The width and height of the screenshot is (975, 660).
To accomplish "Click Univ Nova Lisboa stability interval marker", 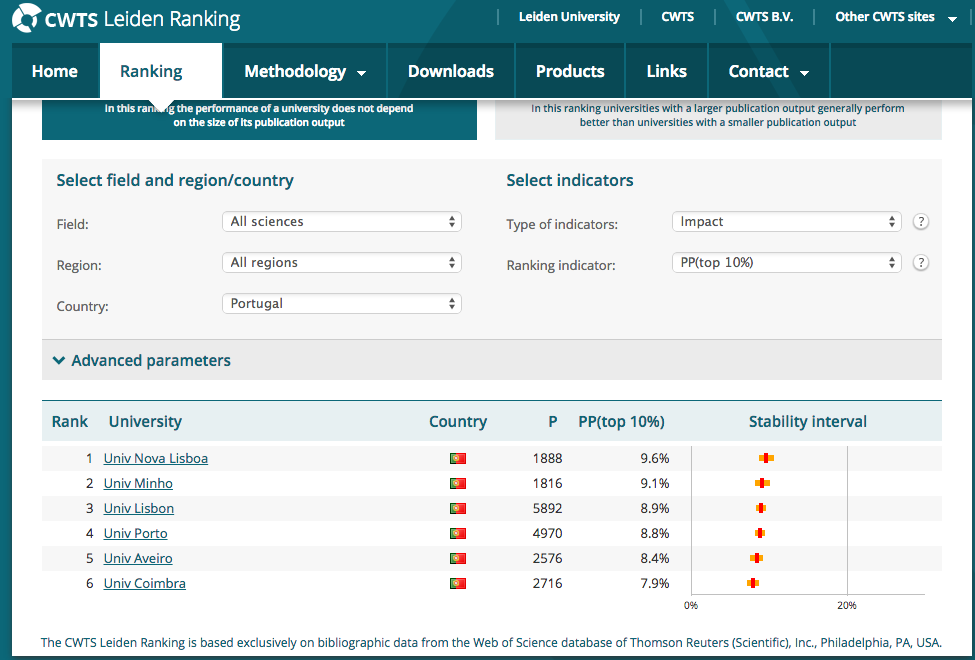I will coord(766,458).
